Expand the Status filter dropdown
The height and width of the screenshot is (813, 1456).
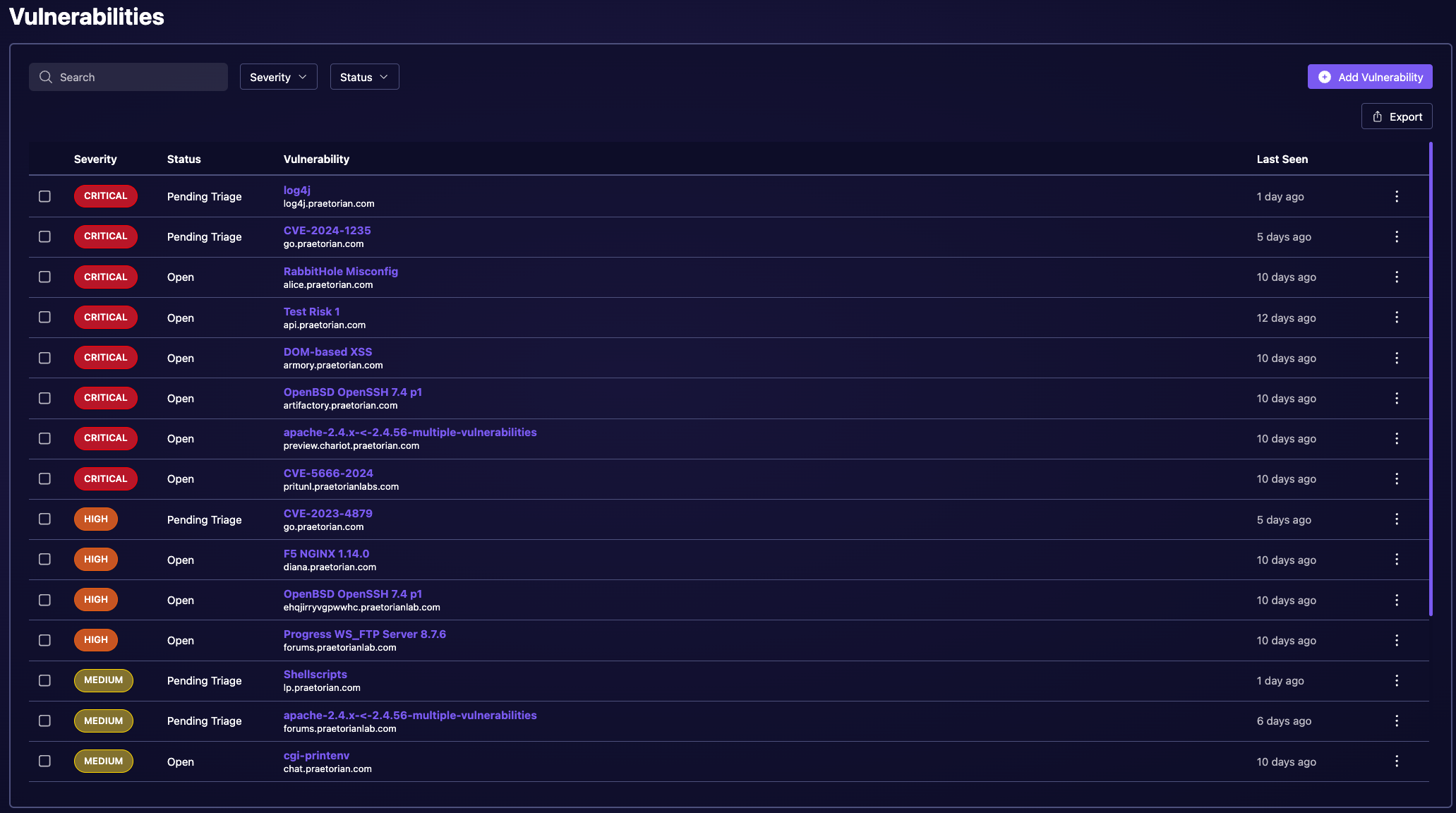pyautogui.click(x=364, y=77)
